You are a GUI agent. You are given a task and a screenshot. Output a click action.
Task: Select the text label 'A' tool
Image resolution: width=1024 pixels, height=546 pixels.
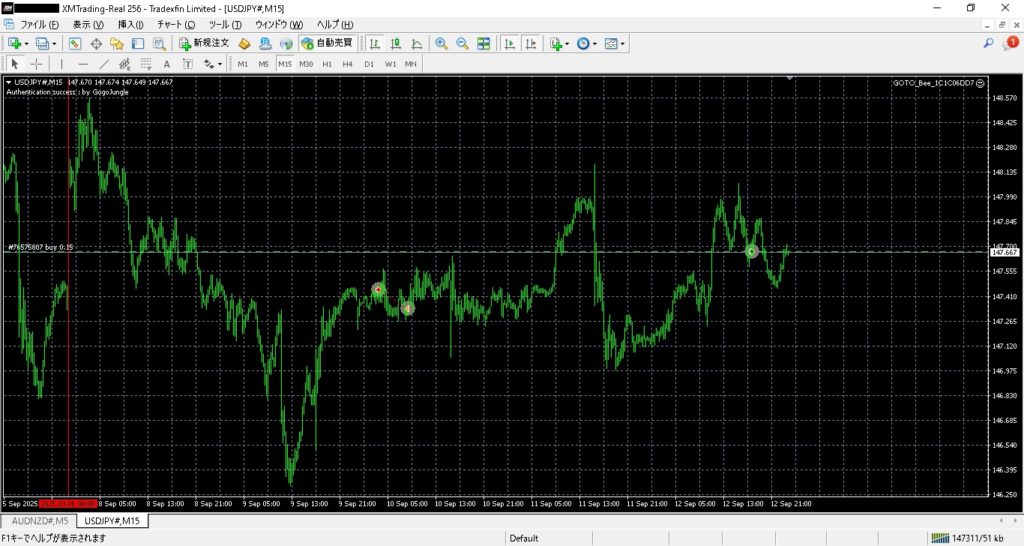tap(167, 64)
